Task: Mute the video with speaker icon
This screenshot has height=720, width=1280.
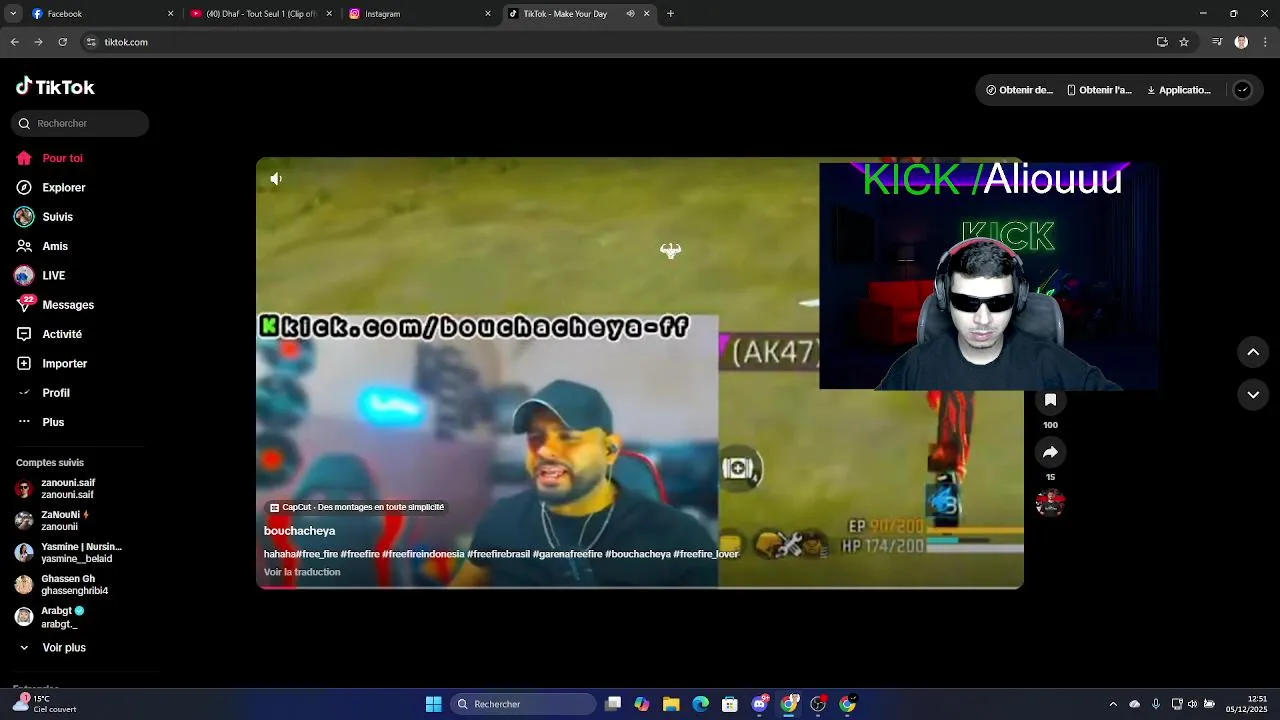Action: [276, 179]
